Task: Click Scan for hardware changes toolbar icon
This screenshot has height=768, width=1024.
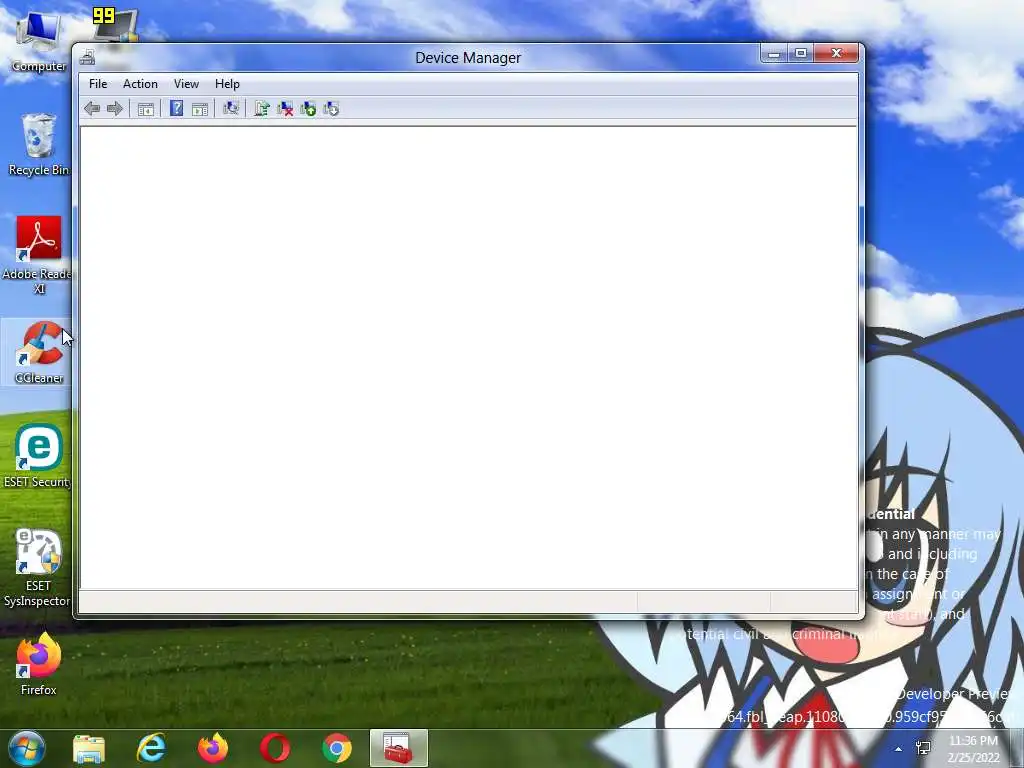Action: [231, 108]
